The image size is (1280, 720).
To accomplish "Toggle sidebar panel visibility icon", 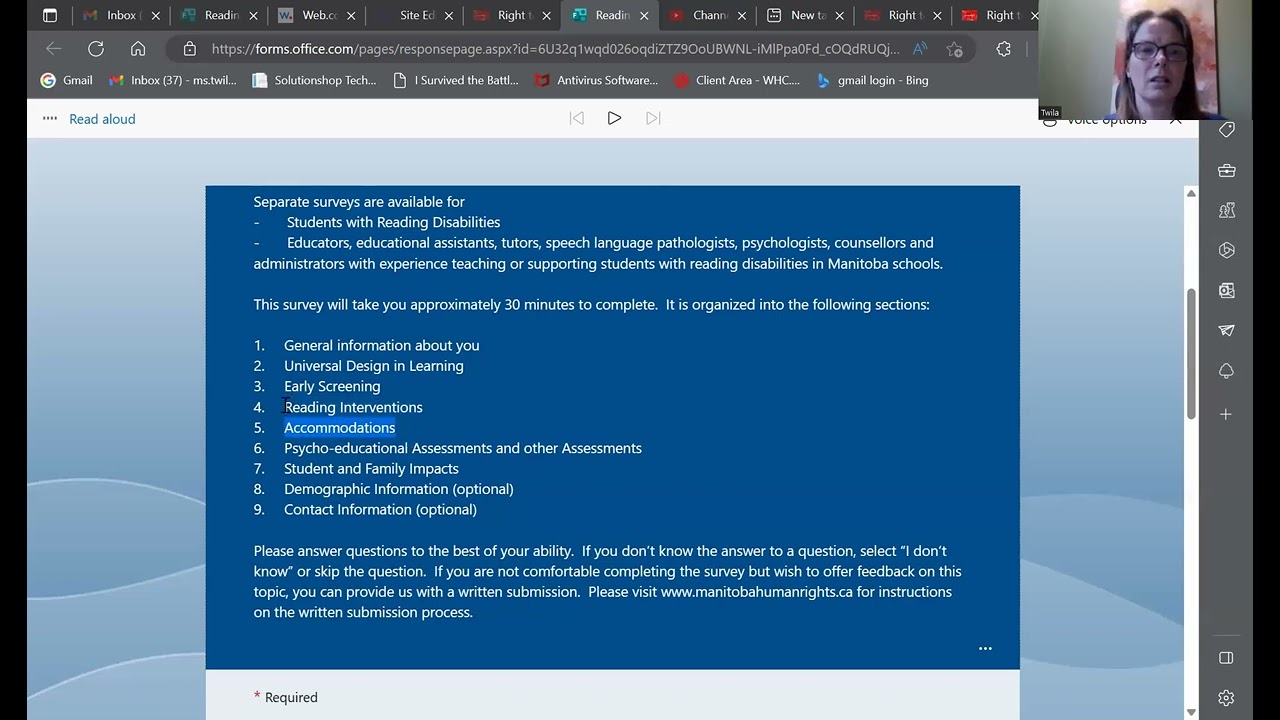I will 1226,658.
